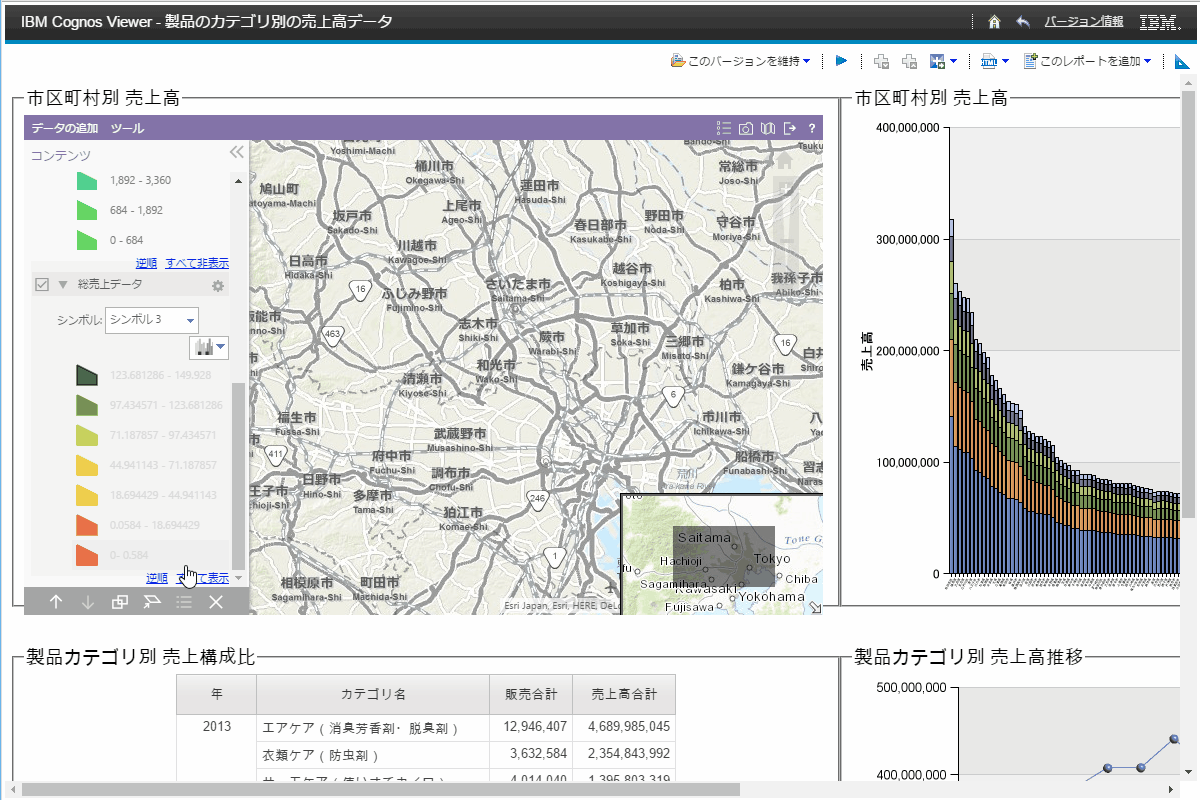Click the 逆順 link above 総売上データ

pyautogui.click(x=146, y=263)
